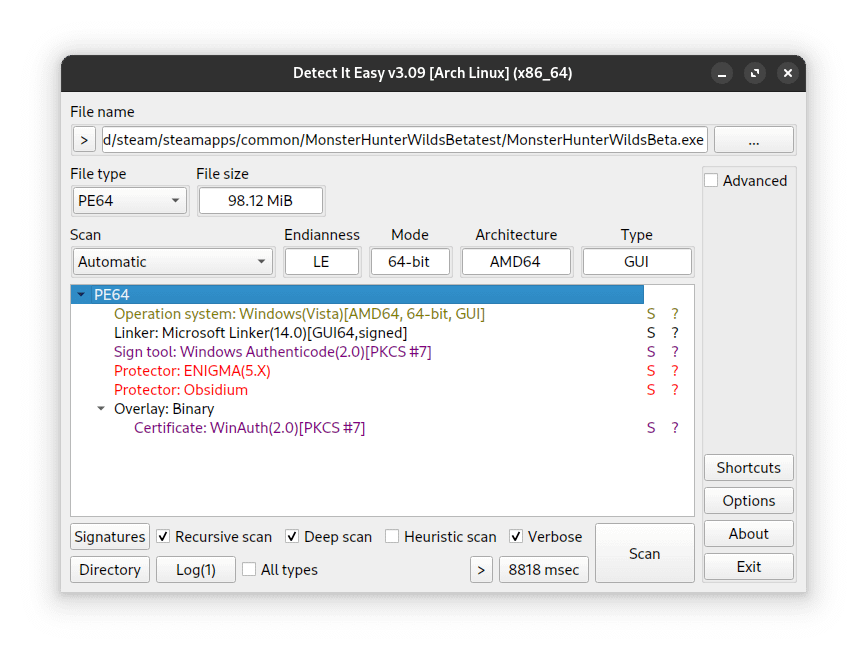Open the Scan mode Automatic dropdown
Image resolution: width=867 pixels, height=659 pixels.
pos(173,261)
